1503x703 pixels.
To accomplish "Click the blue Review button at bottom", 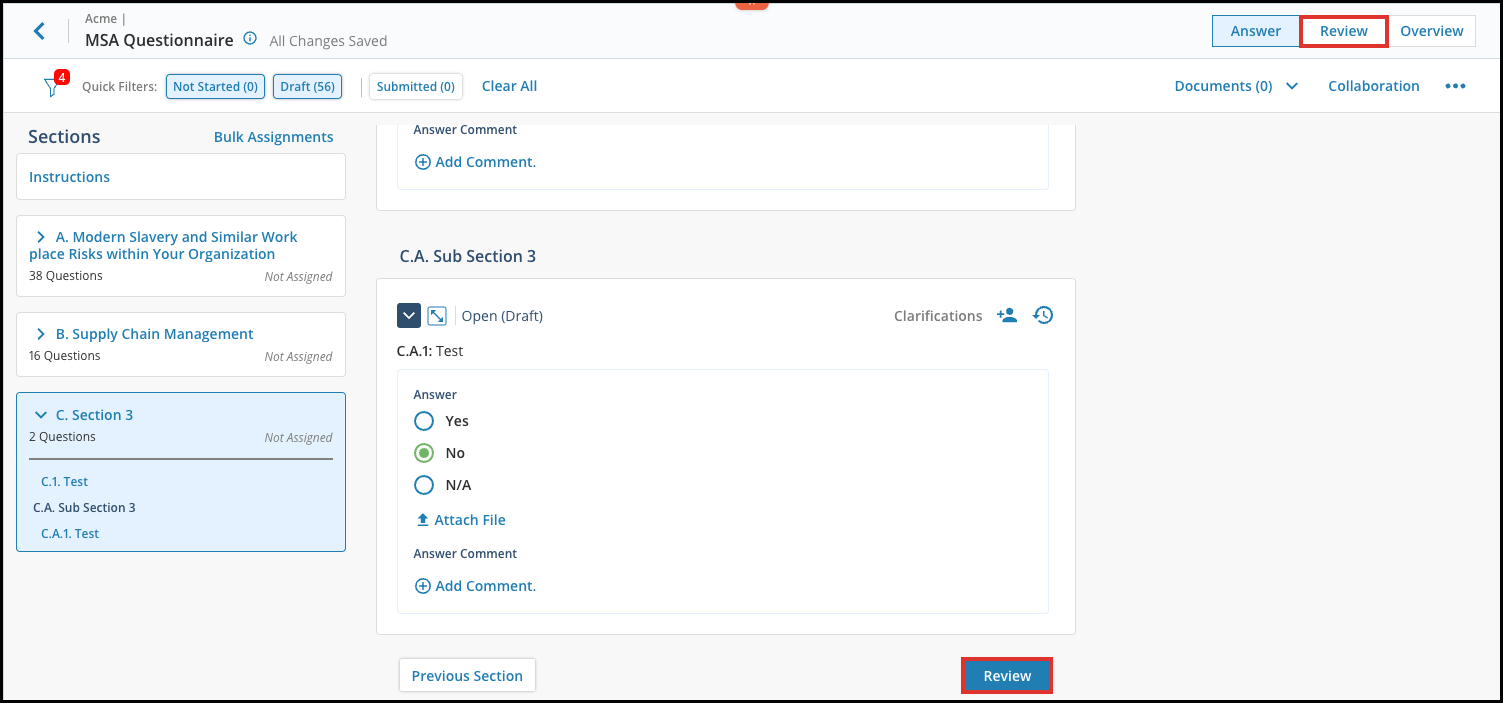I will pyautogui.click(x=1007, y=676).
